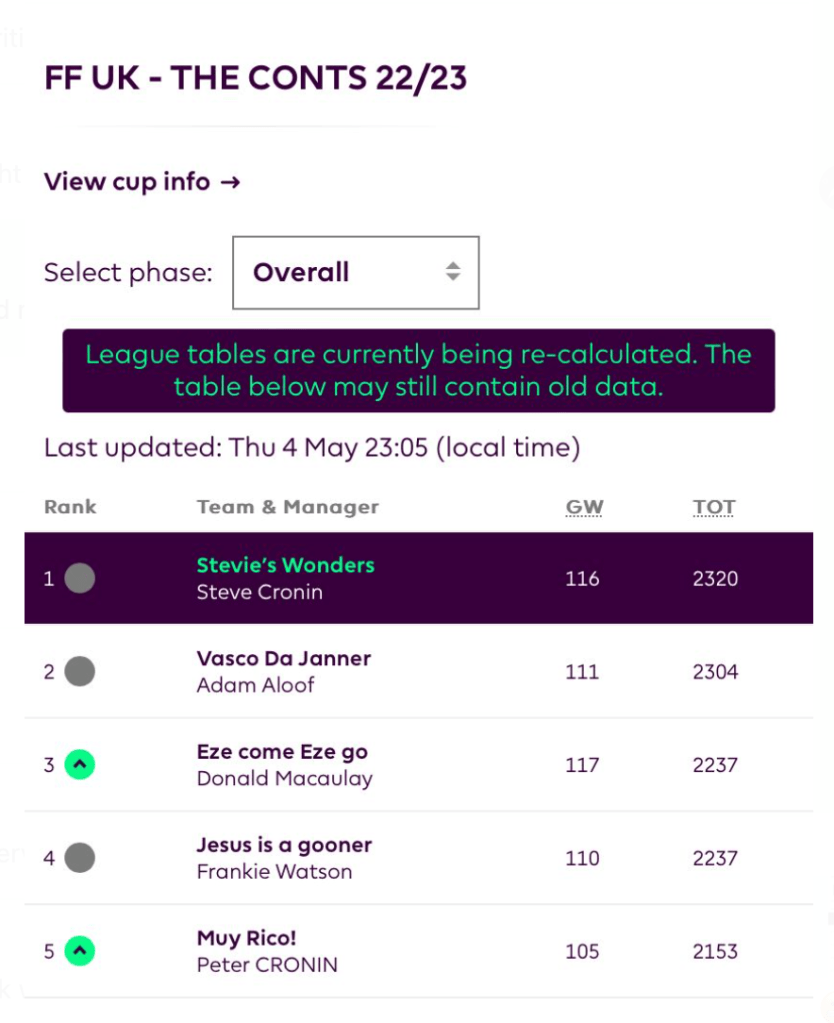
Task: Click green up-arrow icon for Muy Rico!
Action: click(x=80, y=951)
